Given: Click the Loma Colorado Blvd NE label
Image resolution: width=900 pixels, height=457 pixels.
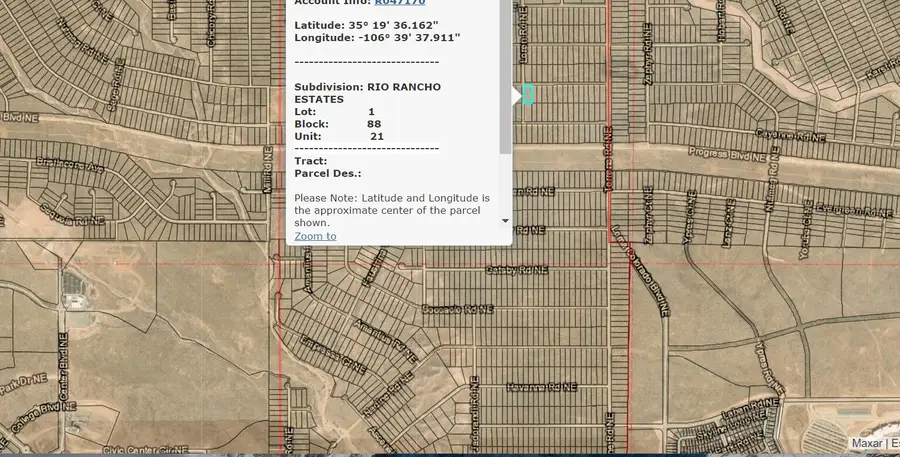Looking at the screenshot, I should 641,271.
